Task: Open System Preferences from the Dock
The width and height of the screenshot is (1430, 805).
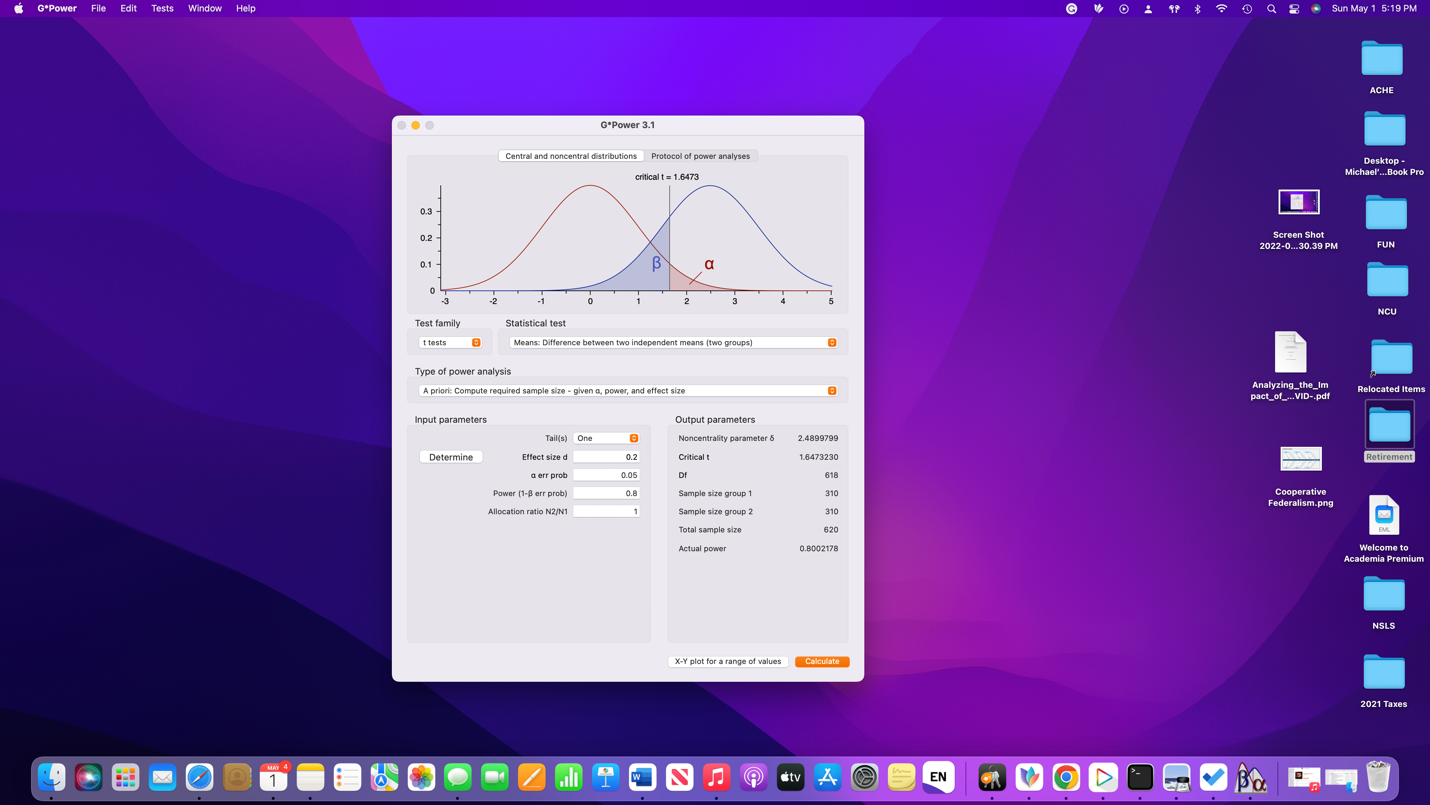Action: [x=864, y=777]
